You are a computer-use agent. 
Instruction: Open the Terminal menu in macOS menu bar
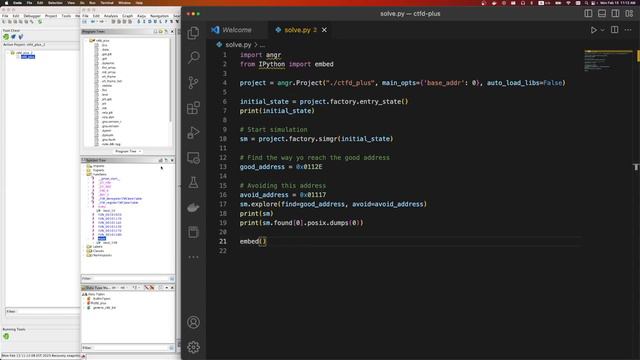coord(107,3)
